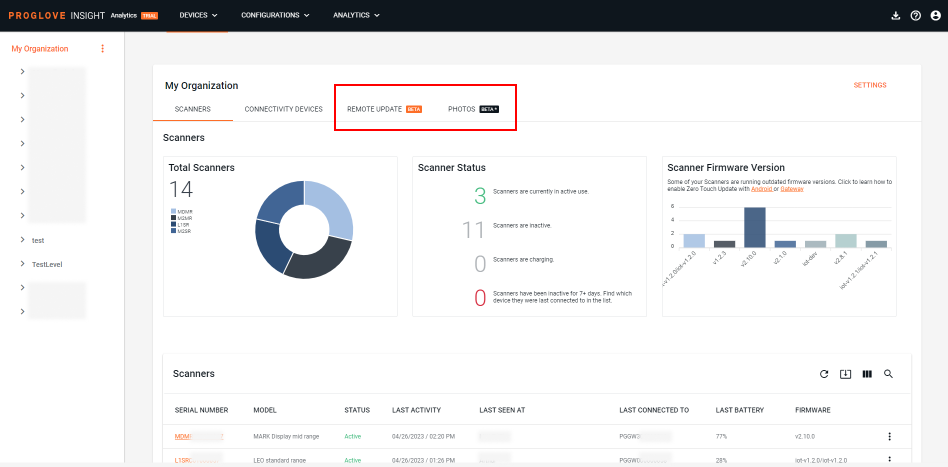Open the ANALYTICS dropdown menu

pyautogui.click(x=356, y=15)
